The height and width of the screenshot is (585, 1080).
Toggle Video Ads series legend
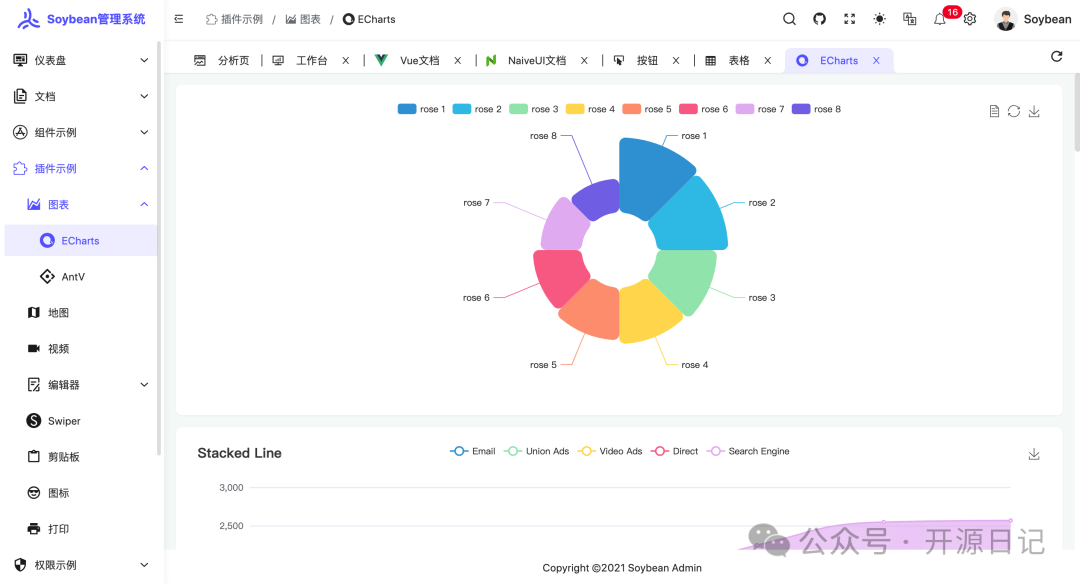[x=610, y=451]
